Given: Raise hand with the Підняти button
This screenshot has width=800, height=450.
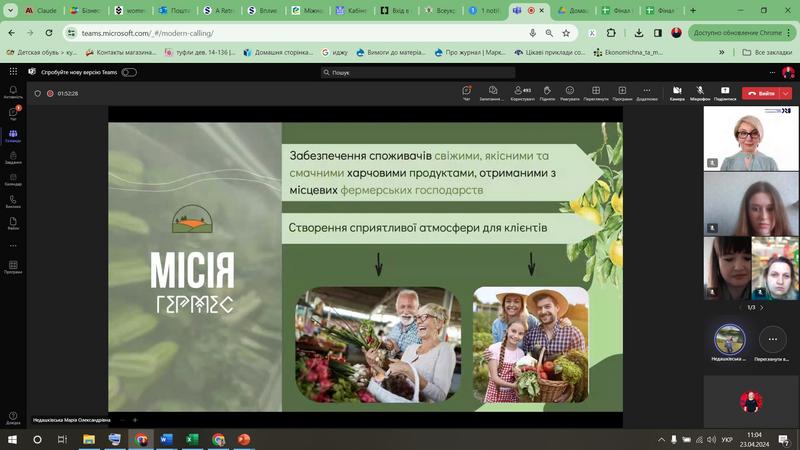Looking at the screenshot, I should pos(547,93).
